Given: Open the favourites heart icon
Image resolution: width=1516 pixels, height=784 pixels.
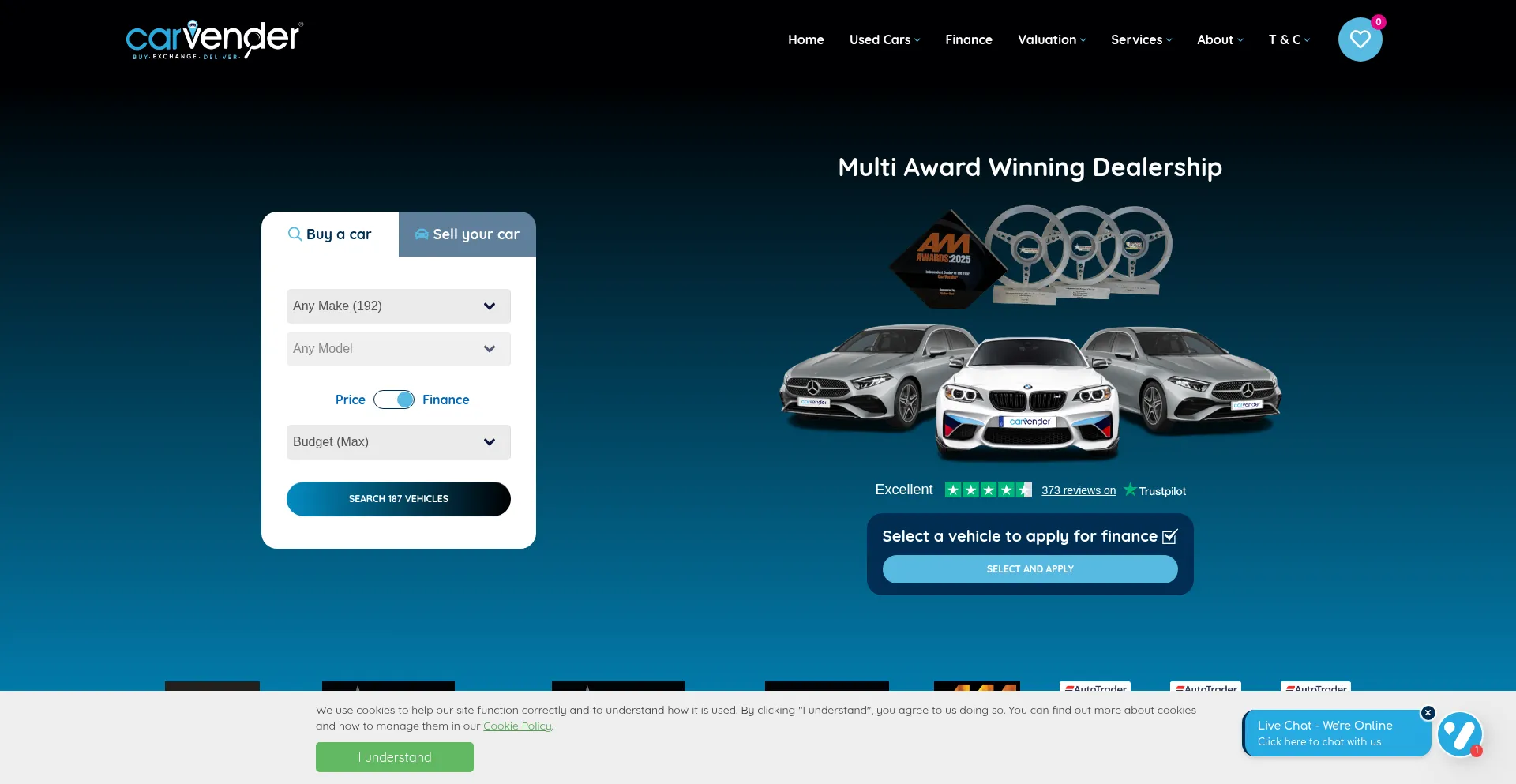Looking at the screenshot, I should click(1360, 39).
